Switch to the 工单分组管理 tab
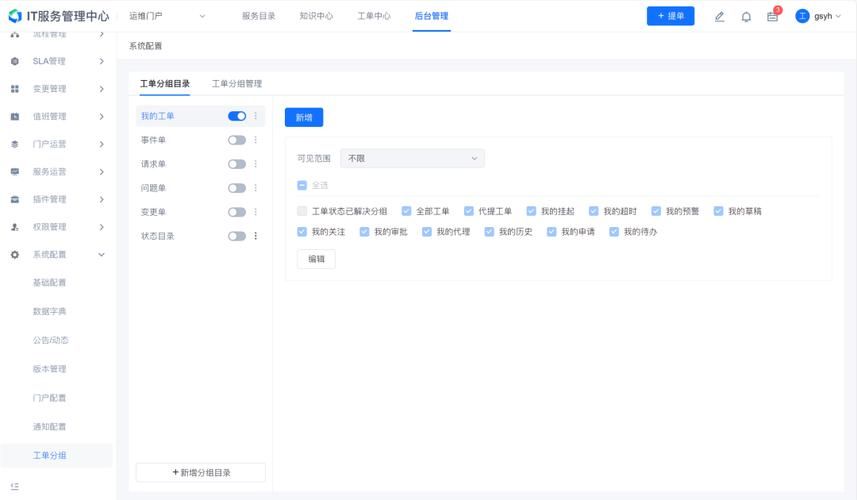This screenshot has width=857, height=500. pos(237,84)
